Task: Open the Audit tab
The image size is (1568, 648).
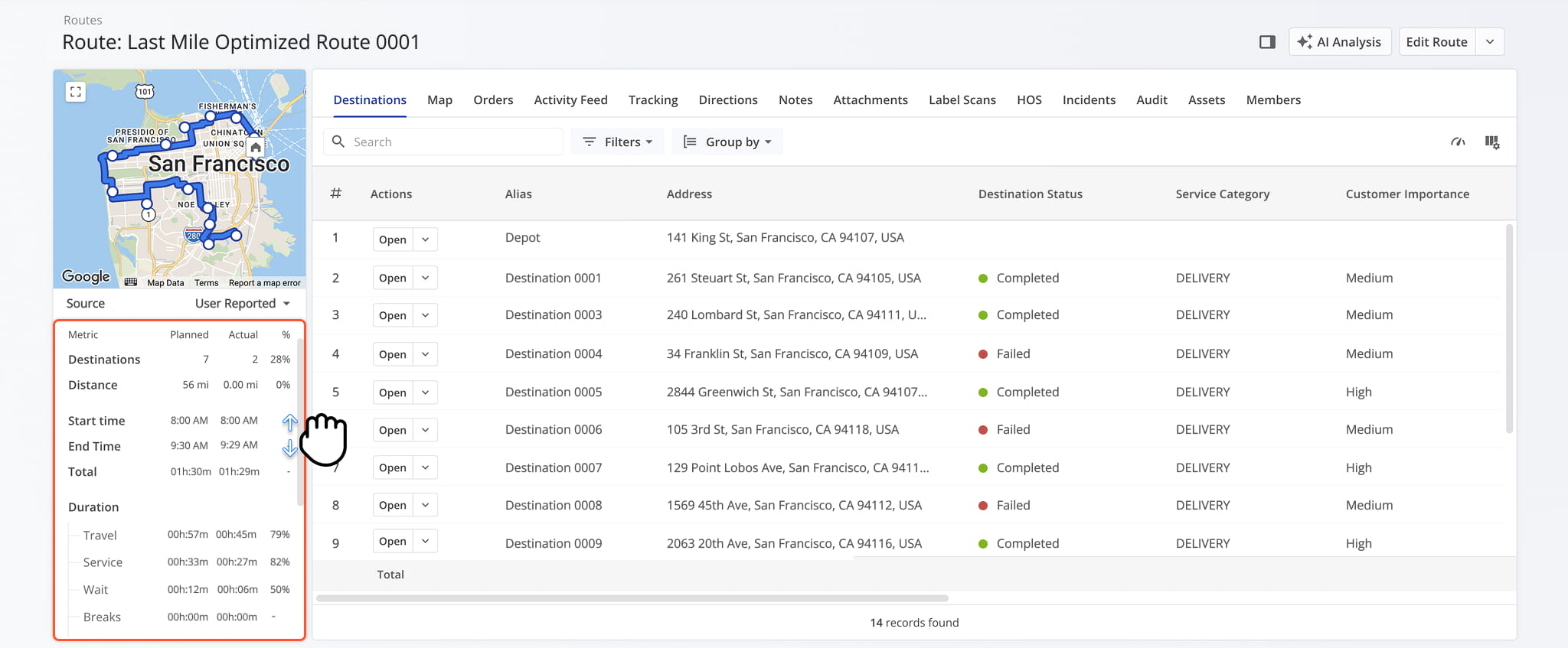Action: pos(1151,100)
